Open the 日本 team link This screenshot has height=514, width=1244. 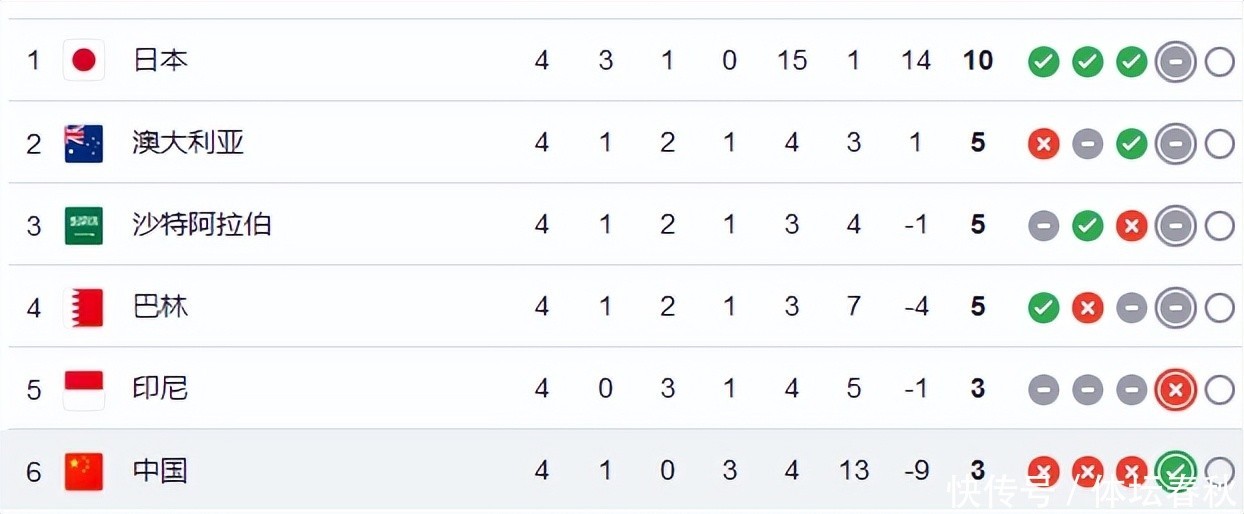coord(160,61)
